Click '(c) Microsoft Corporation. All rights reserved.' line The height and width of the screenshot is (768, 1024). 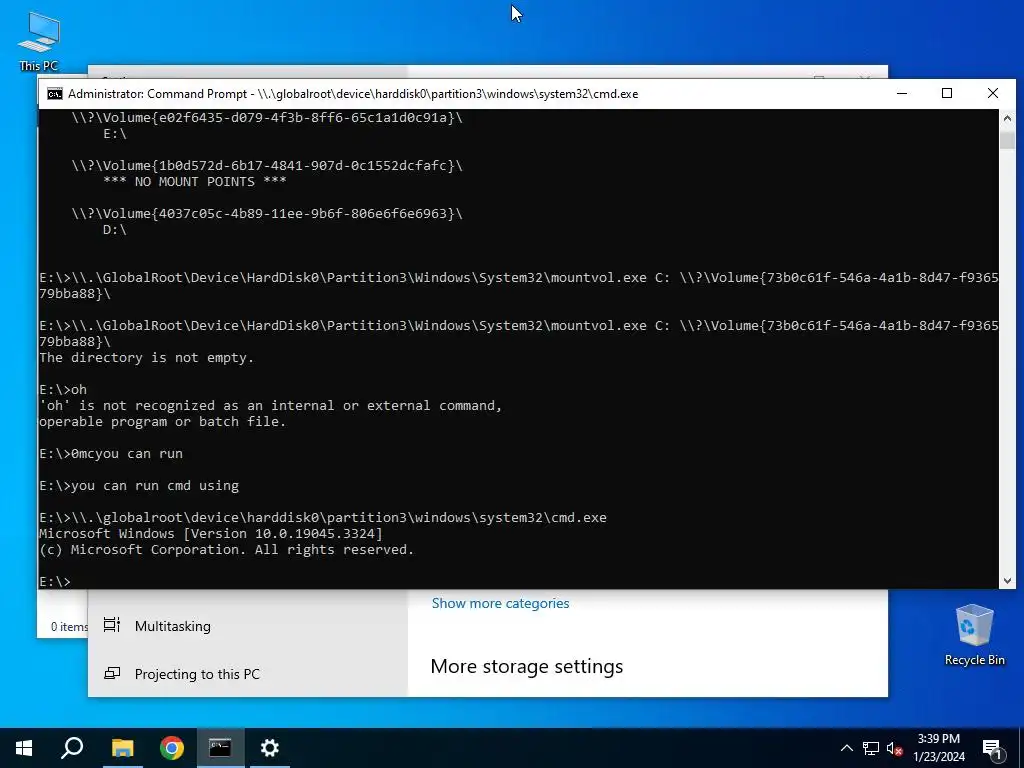[227, 550]
